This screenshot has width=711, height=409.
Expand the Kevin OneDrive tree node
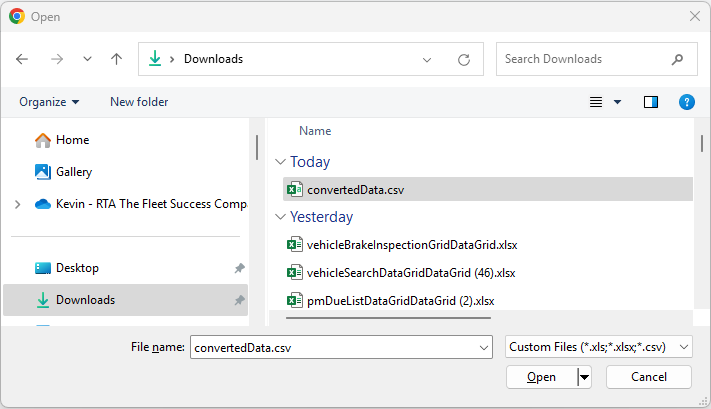(x=17, y=204)
